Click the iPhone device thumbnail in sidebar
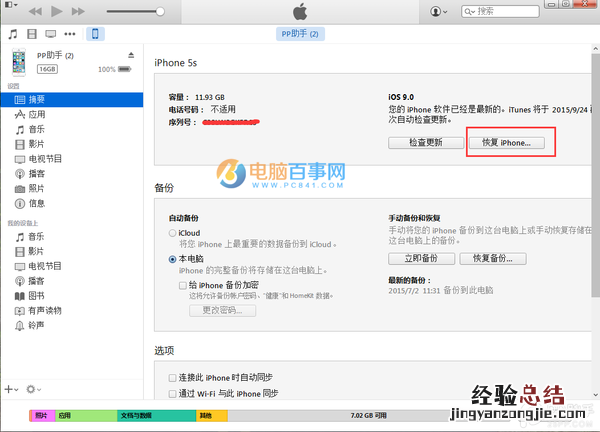Image resolution: width=600 pixels, height=432 pixels. coord(19,62)
